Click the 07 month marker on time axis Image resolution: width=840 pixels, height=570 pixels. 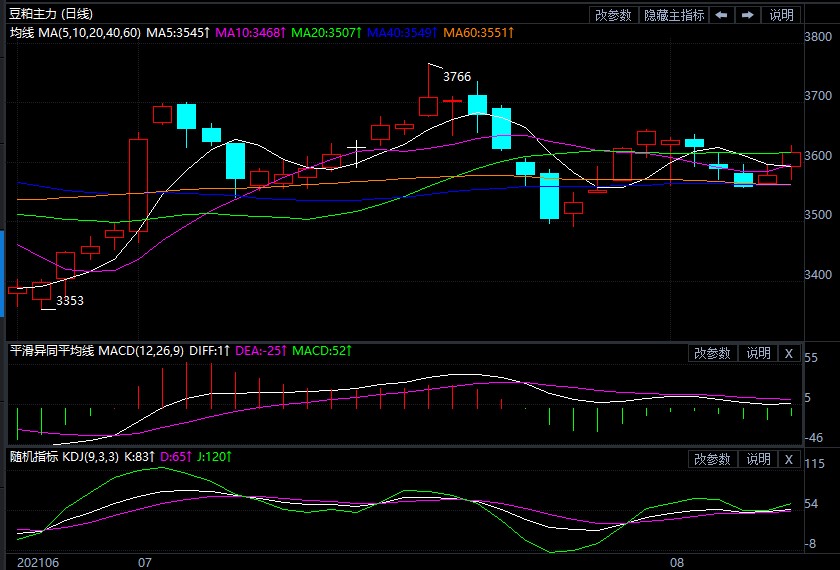point(144,562)
